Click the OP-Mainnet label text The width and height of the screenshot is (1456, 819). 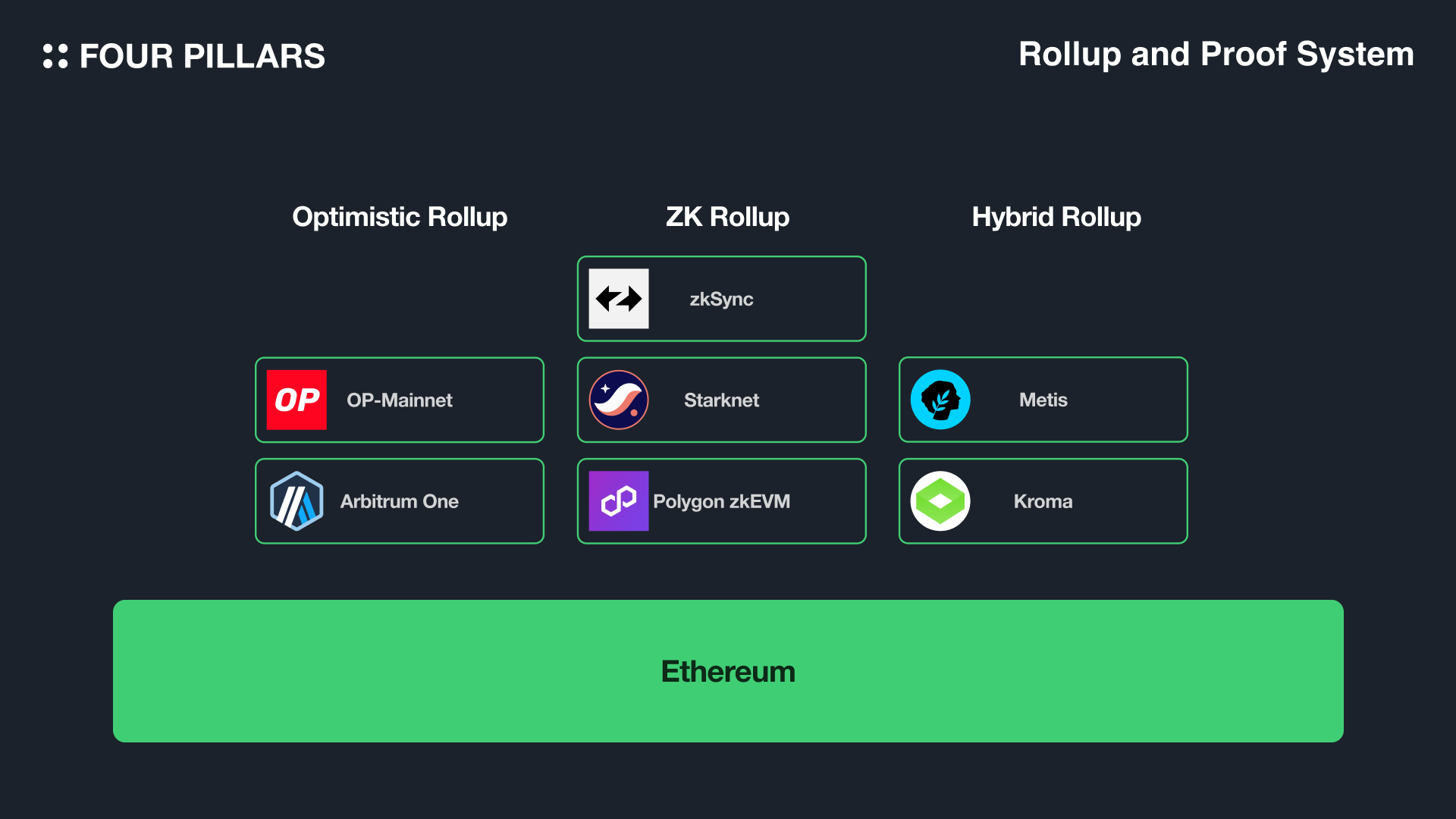tap(400, 400)
